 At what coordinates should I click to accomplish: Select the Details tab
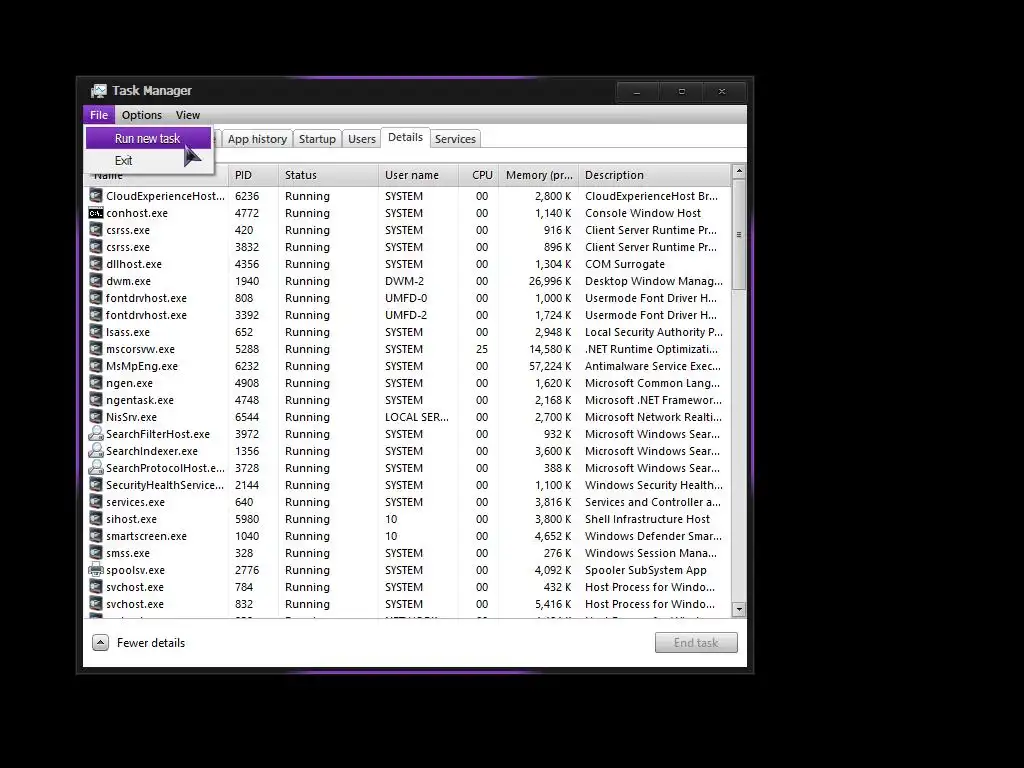point(406,138)
